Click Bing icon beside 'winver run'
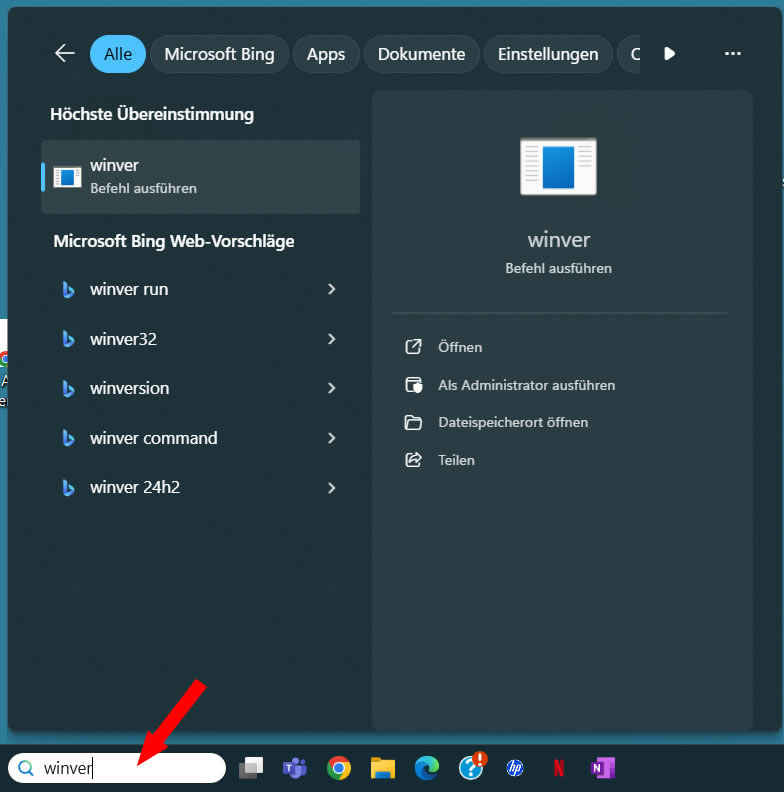 (68, 290)
